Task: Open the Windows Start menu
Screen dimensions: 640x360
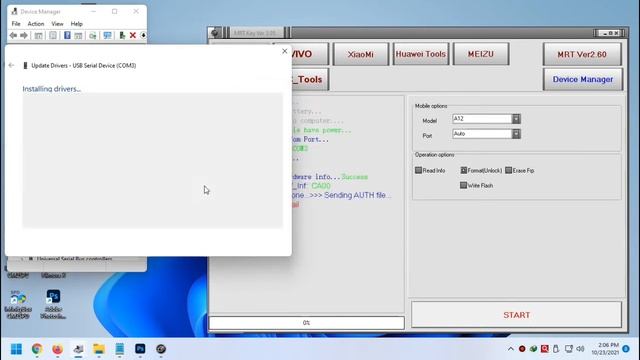Action: [16, 349]
